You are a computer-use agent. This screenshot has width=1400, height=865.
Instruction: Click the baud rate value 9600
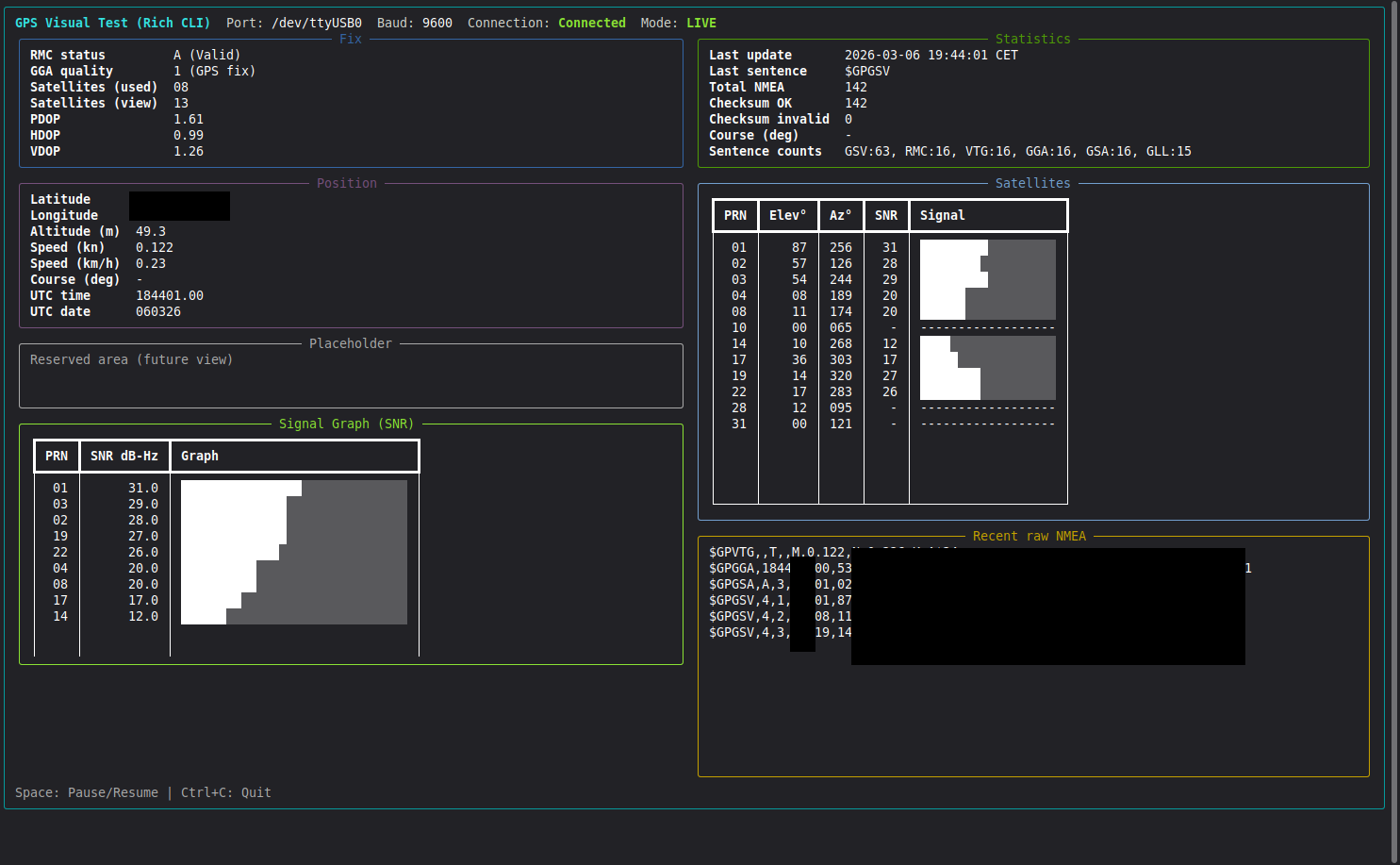point(437,23)
